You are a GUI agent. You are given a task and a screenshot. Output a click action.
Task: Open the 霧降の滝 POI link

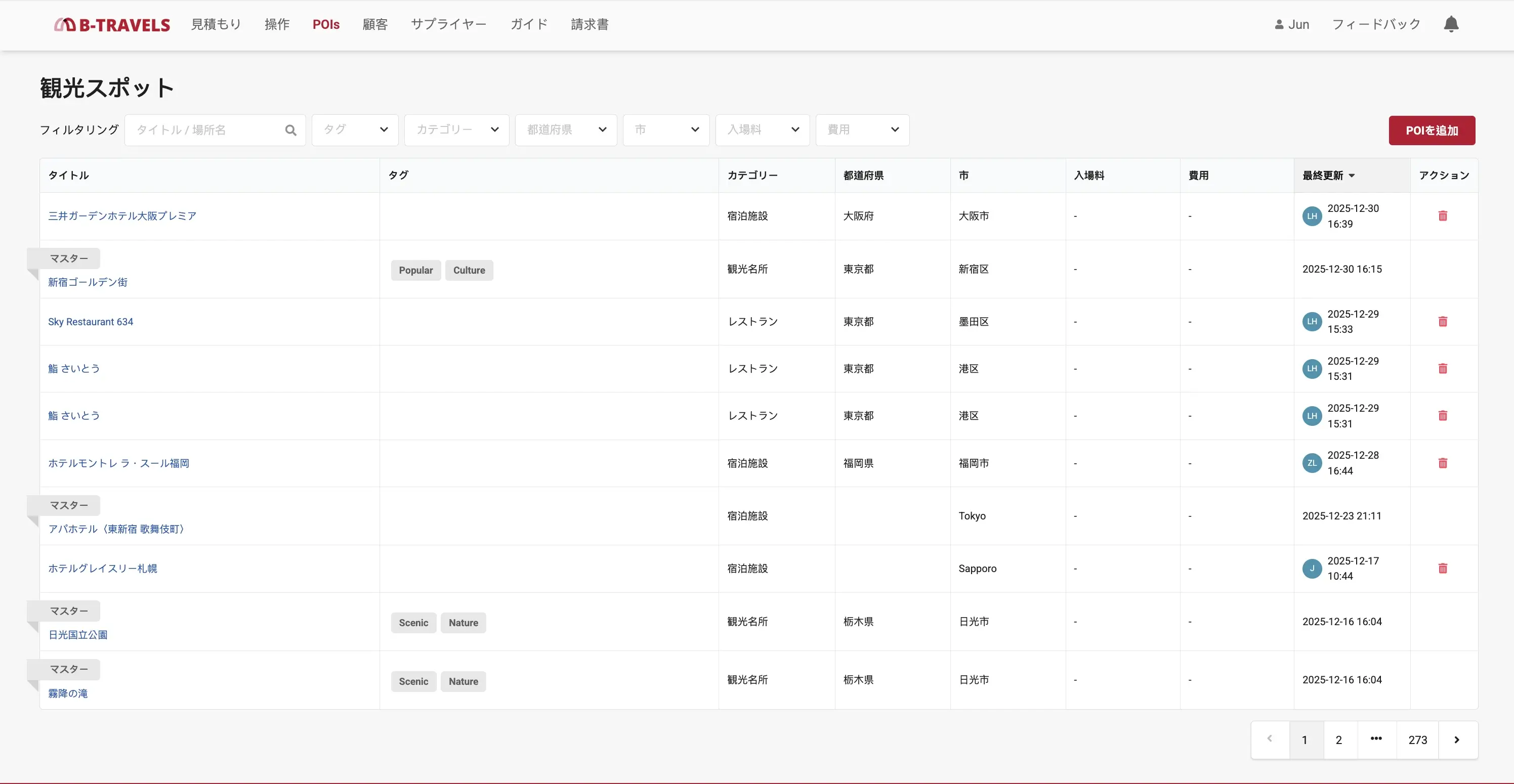click(68, 693)
